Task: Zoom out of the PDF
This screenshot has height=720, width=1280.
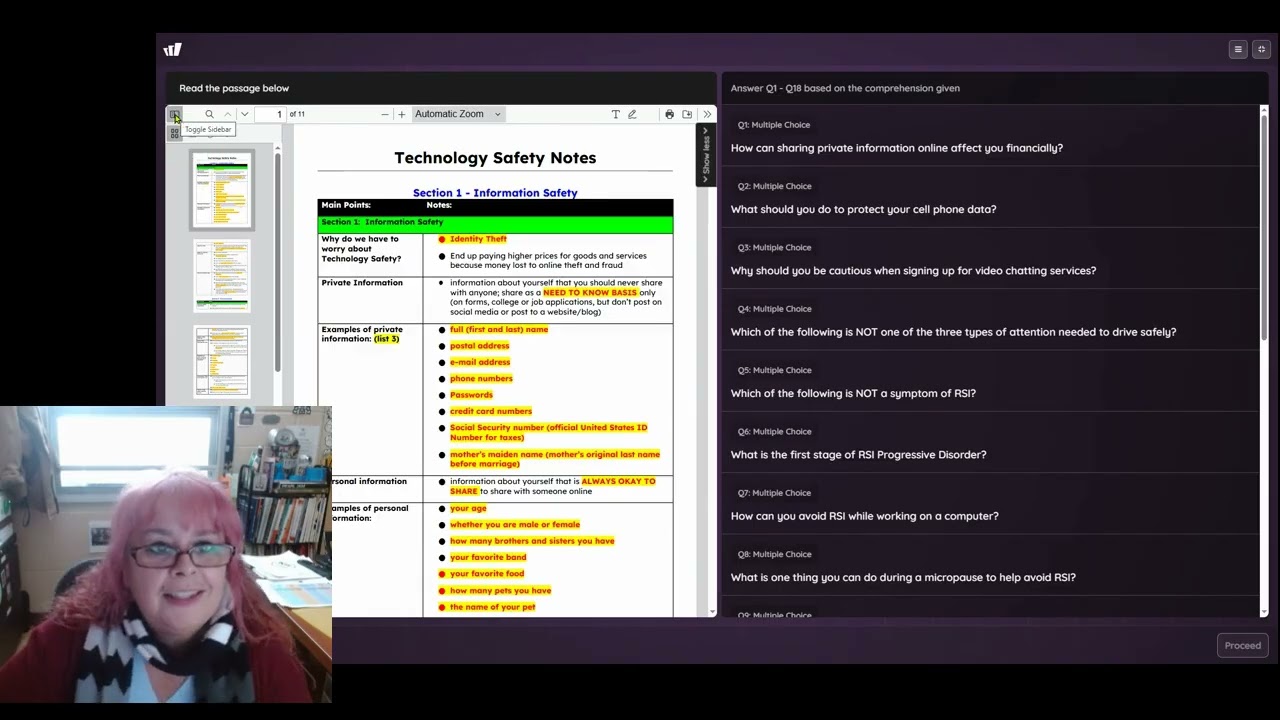Action: tap(384, 114)
